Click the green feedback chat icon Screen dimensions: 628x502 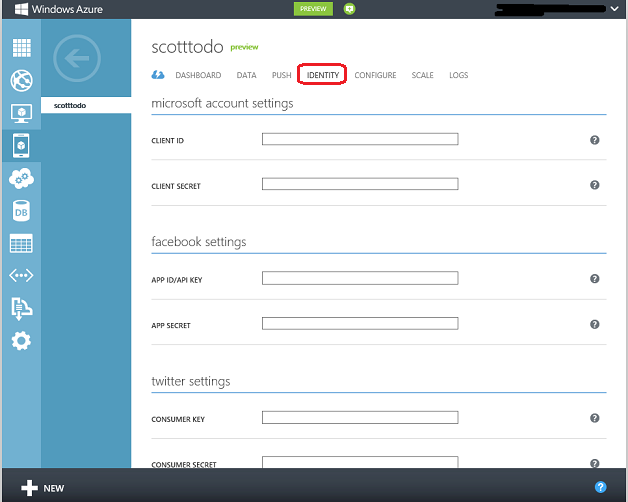pos(349,9)
